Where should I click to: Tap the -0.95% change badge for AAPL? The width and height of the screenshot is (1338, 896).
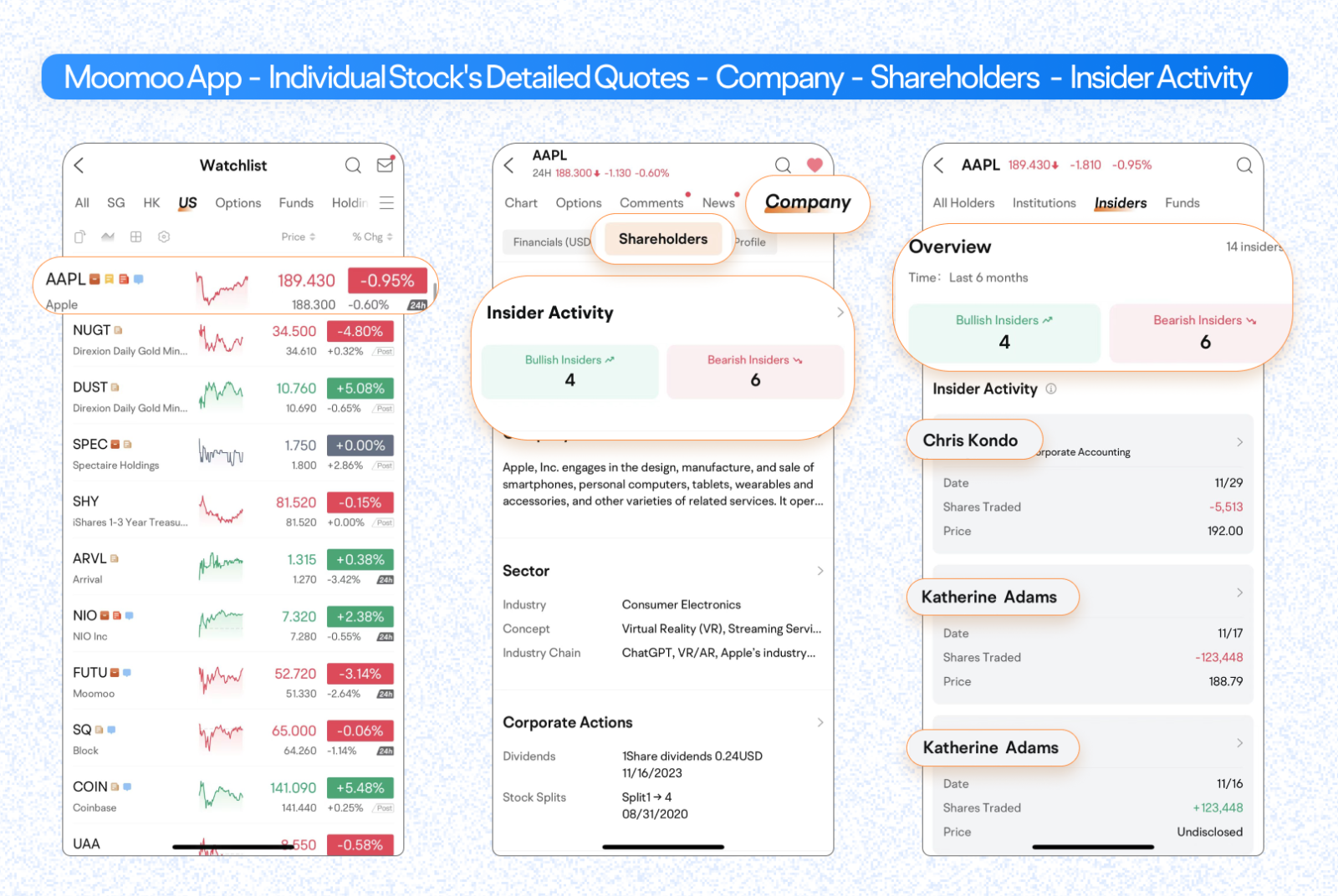(387, 281)
